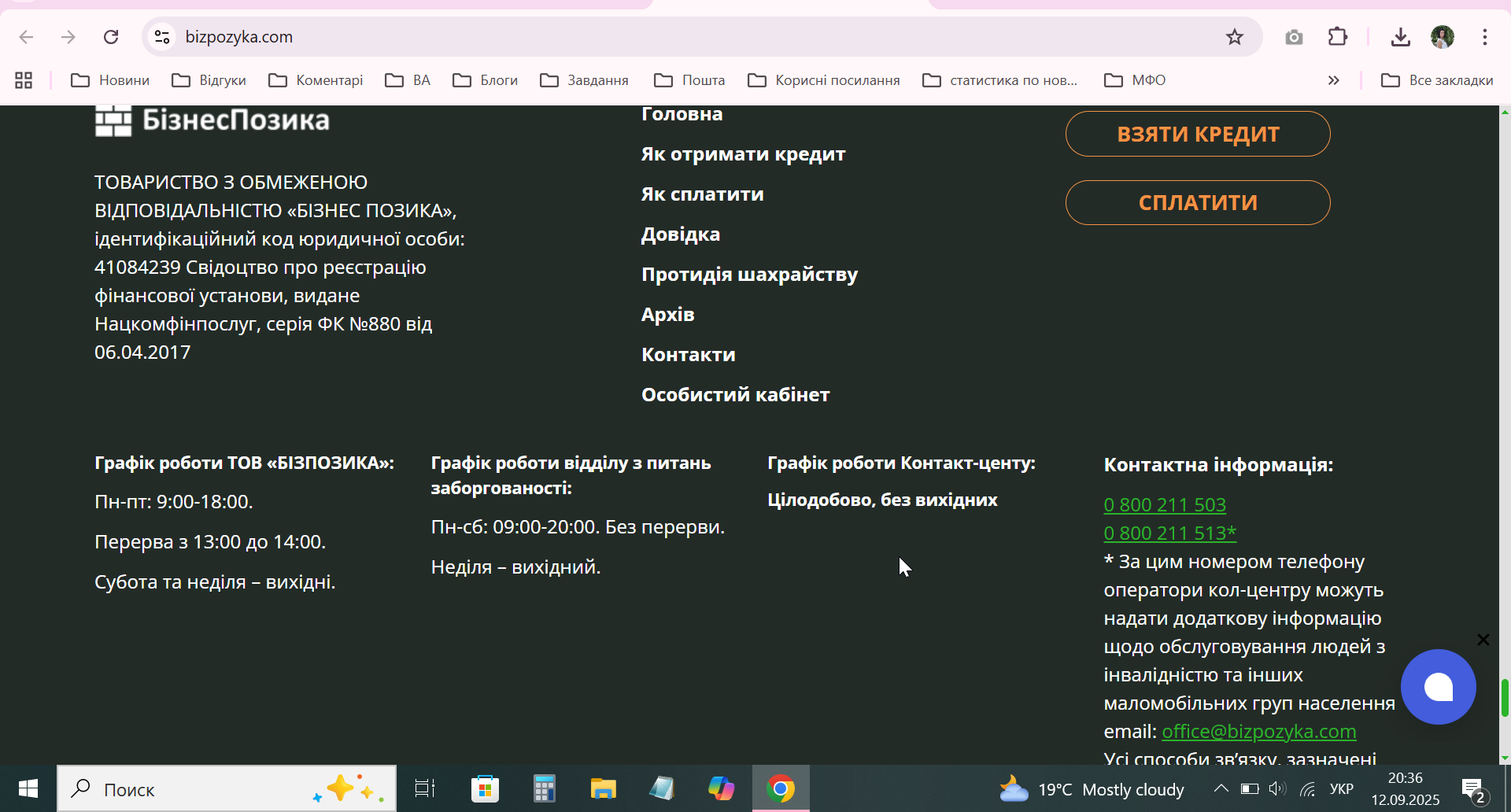Open the Коментарі bookmark folder
This screenshot has height=812, width=1511.
(316, 80)
